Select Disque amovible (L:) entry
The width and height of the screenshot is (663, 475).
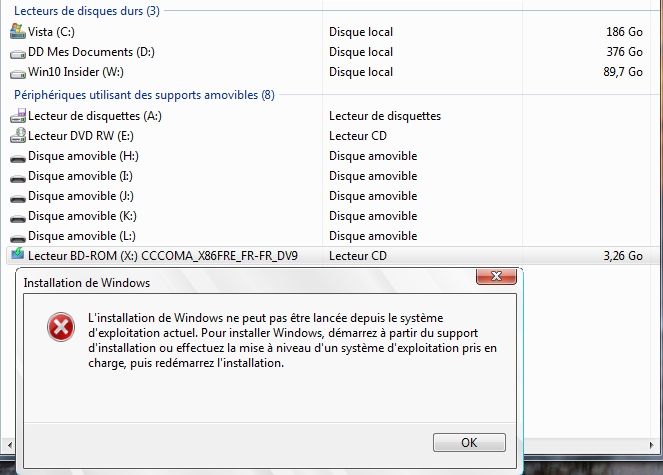(82, 236)
